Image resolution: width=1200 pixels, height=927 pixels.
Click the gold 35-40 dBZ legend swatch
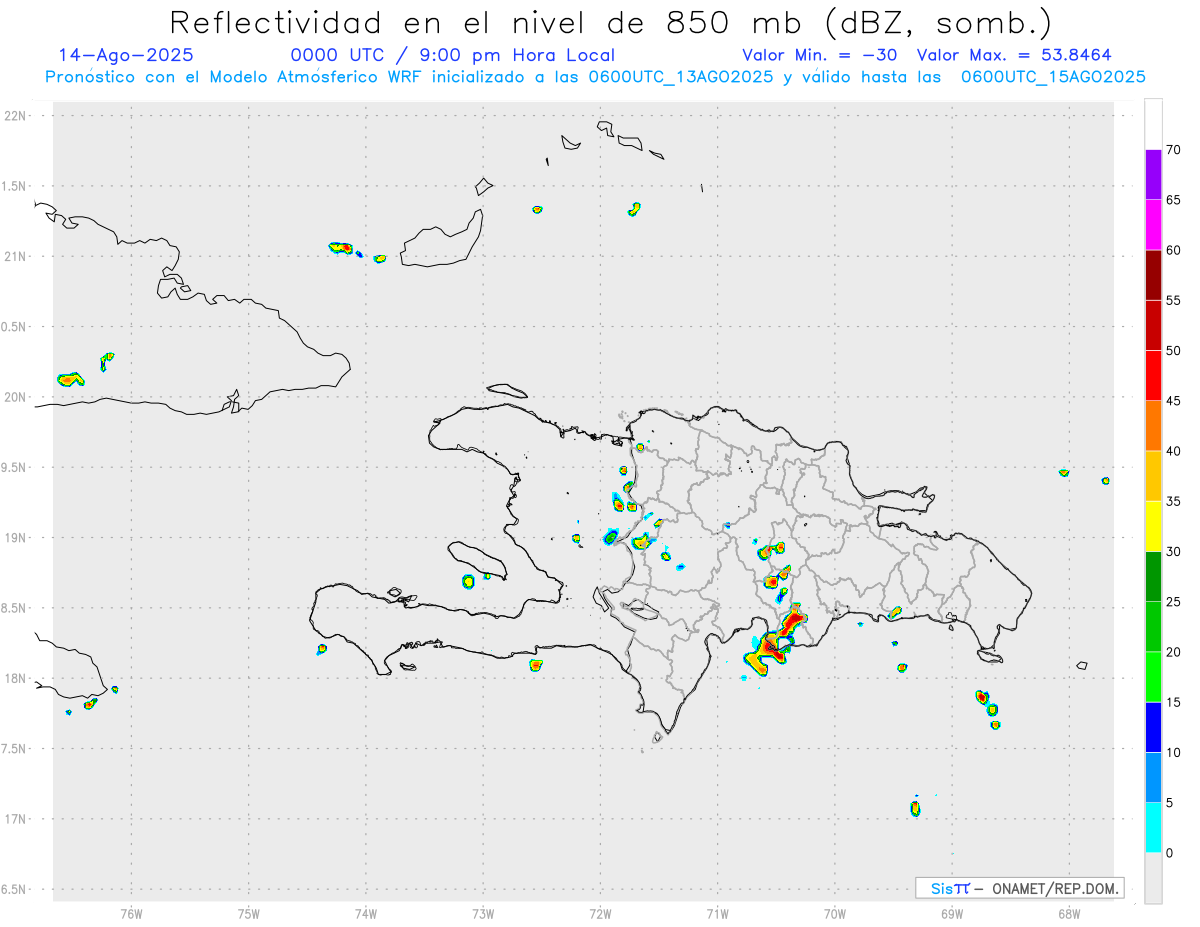click(1153, 476)
